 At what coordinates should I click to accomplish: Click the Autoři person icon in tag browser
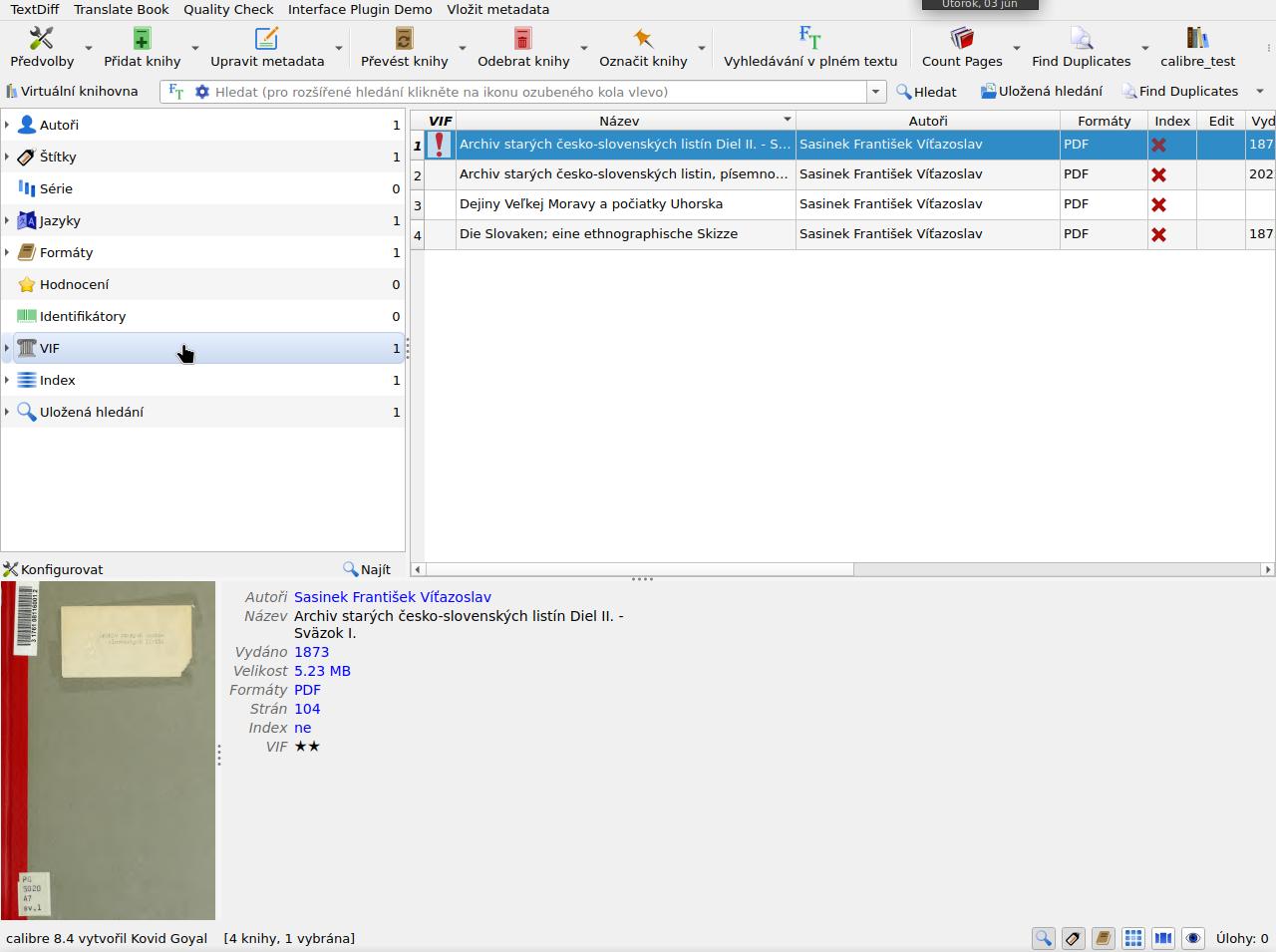27,125
